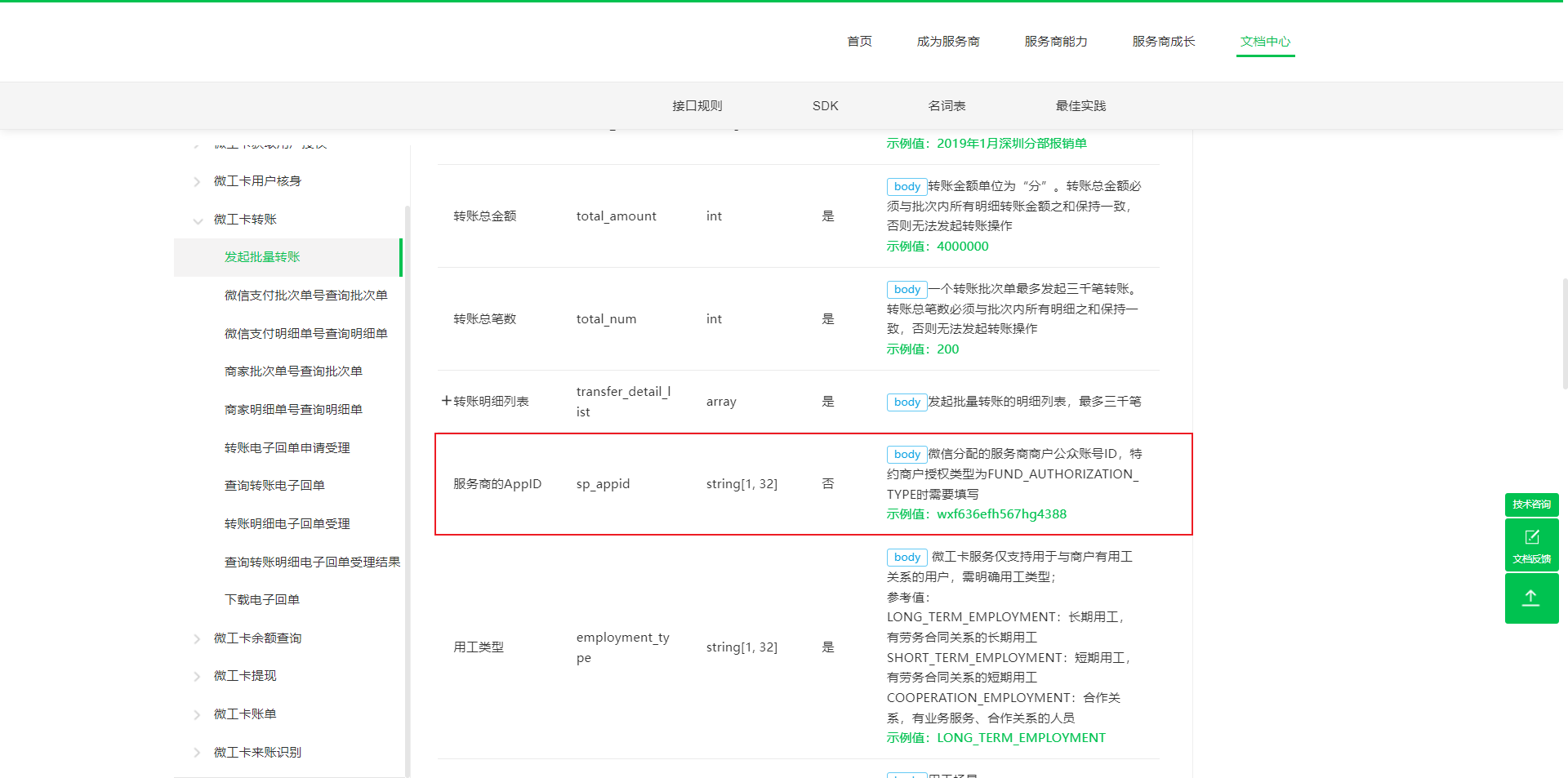Expand 微工卡用户核身 chevron

click(x=197, y=181)
